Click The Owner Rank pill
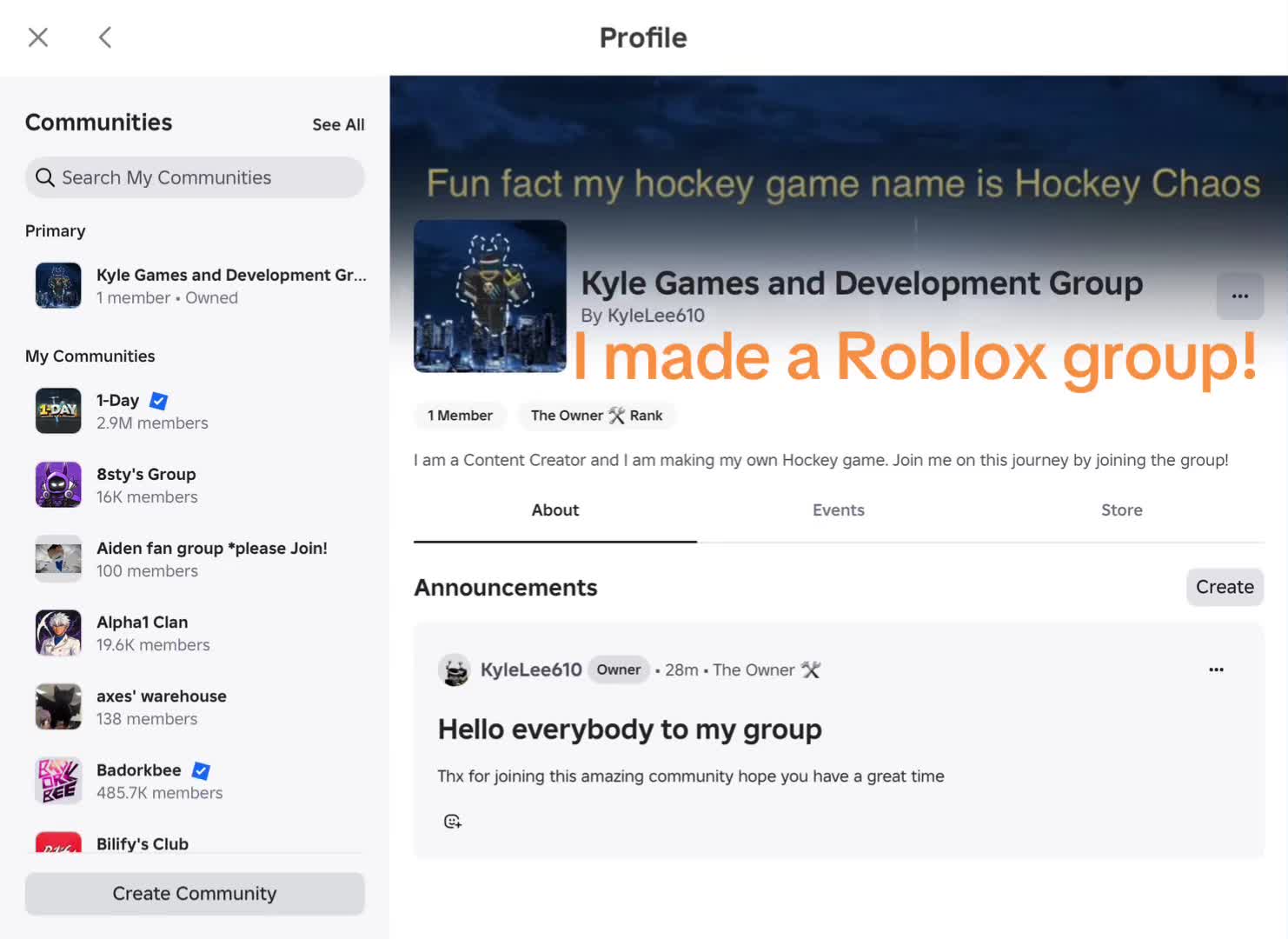Viewport: 1288px width, 939px height. (596, 416)
